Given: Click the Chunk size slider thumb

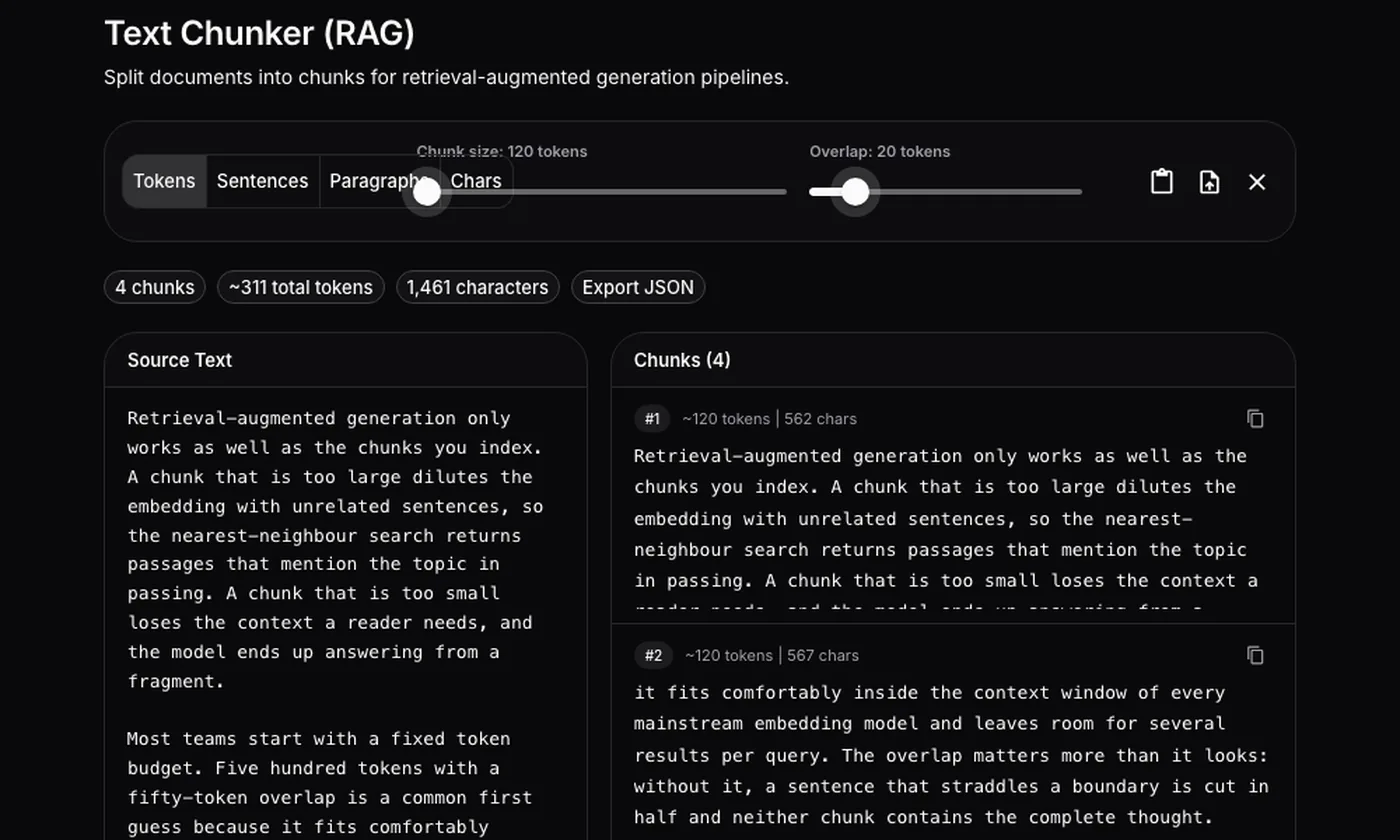Looking at the screenshot, I should (x=427, y=192).
